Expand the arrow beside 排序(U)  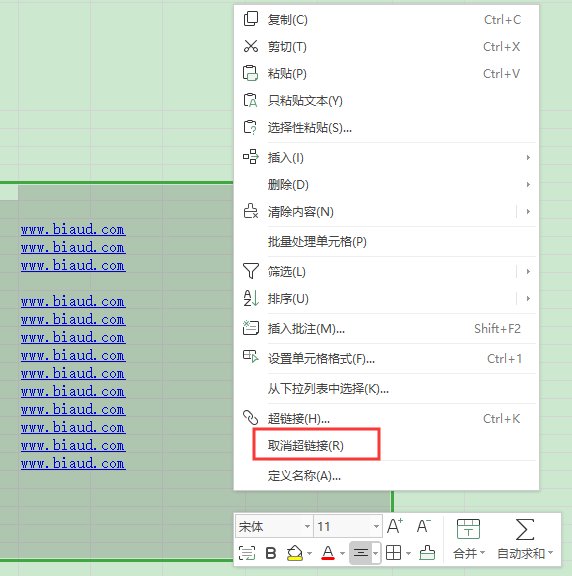point(528,298)
